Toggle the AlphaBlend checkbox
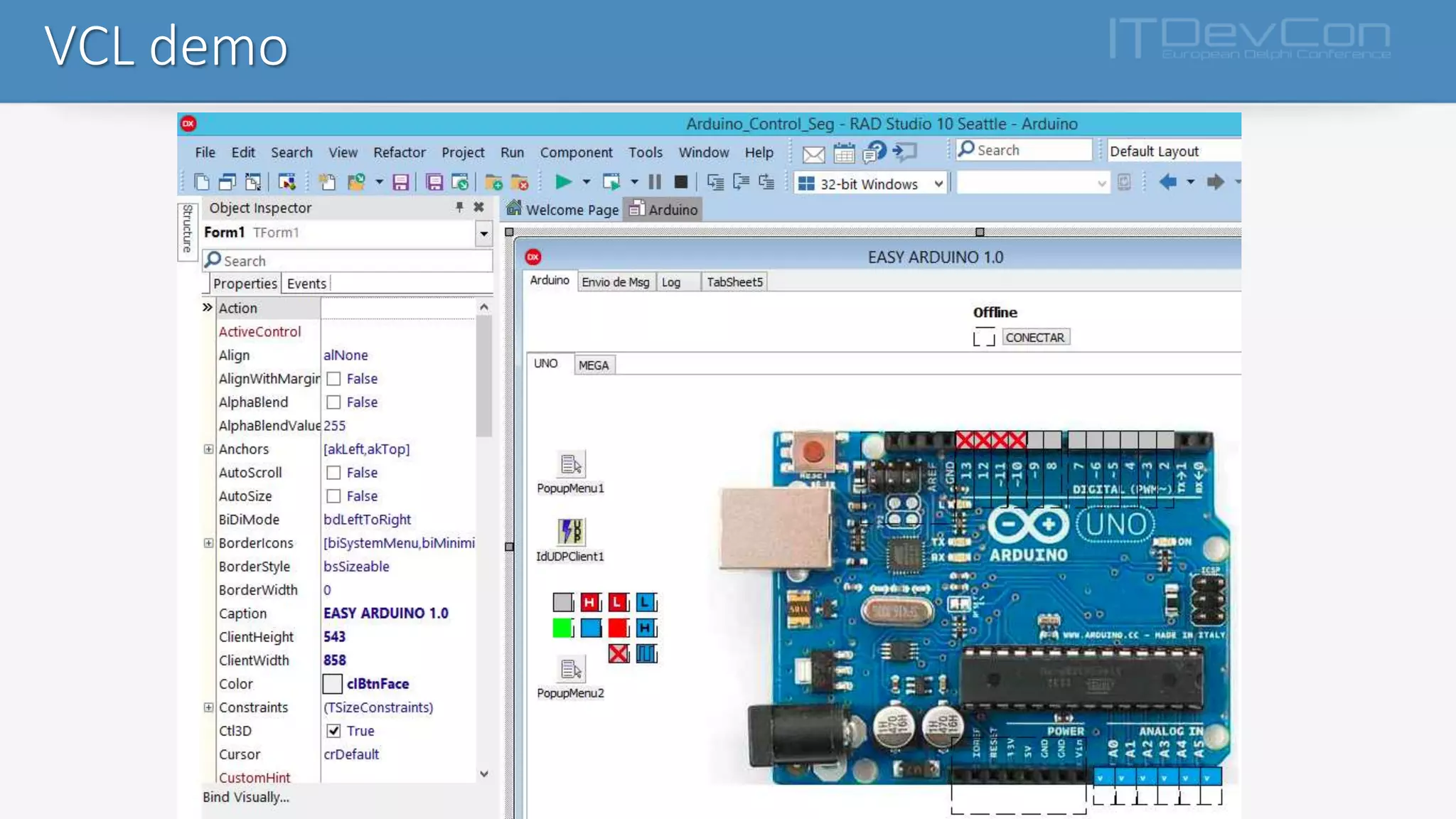The image size is (1456, 819). click(x=333, y=402)
